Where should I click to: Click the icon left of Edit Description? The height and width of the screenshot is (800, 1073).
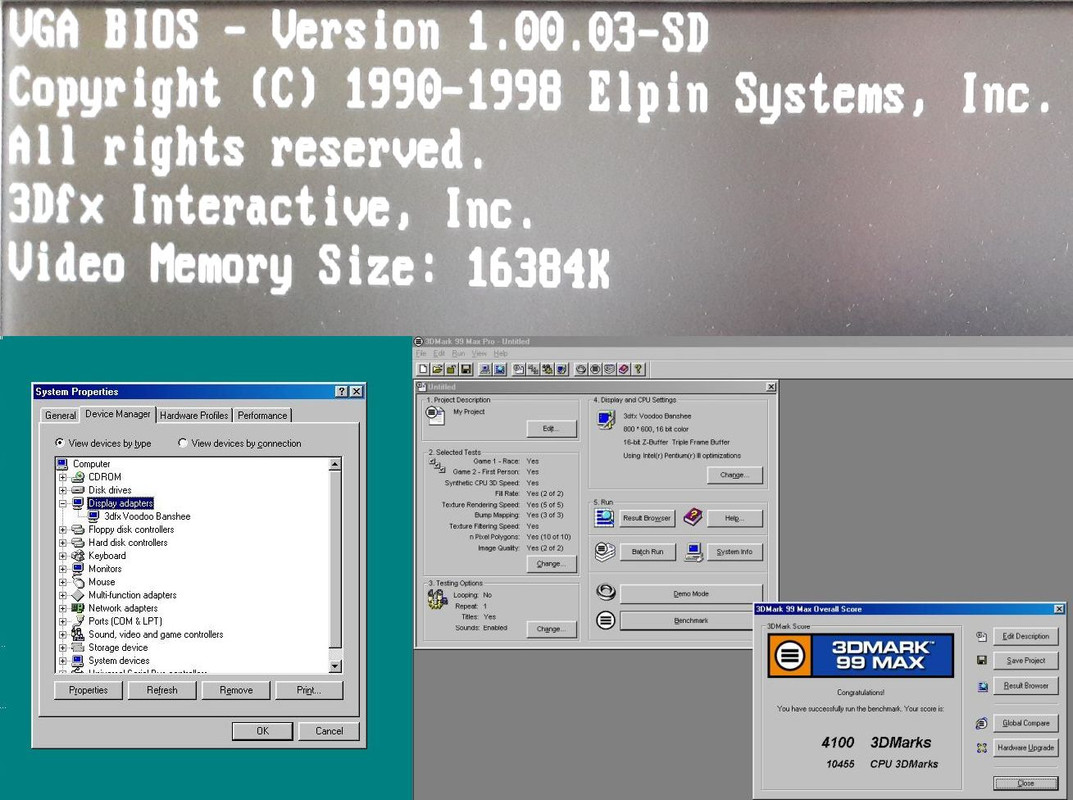[x=981, y=636]
